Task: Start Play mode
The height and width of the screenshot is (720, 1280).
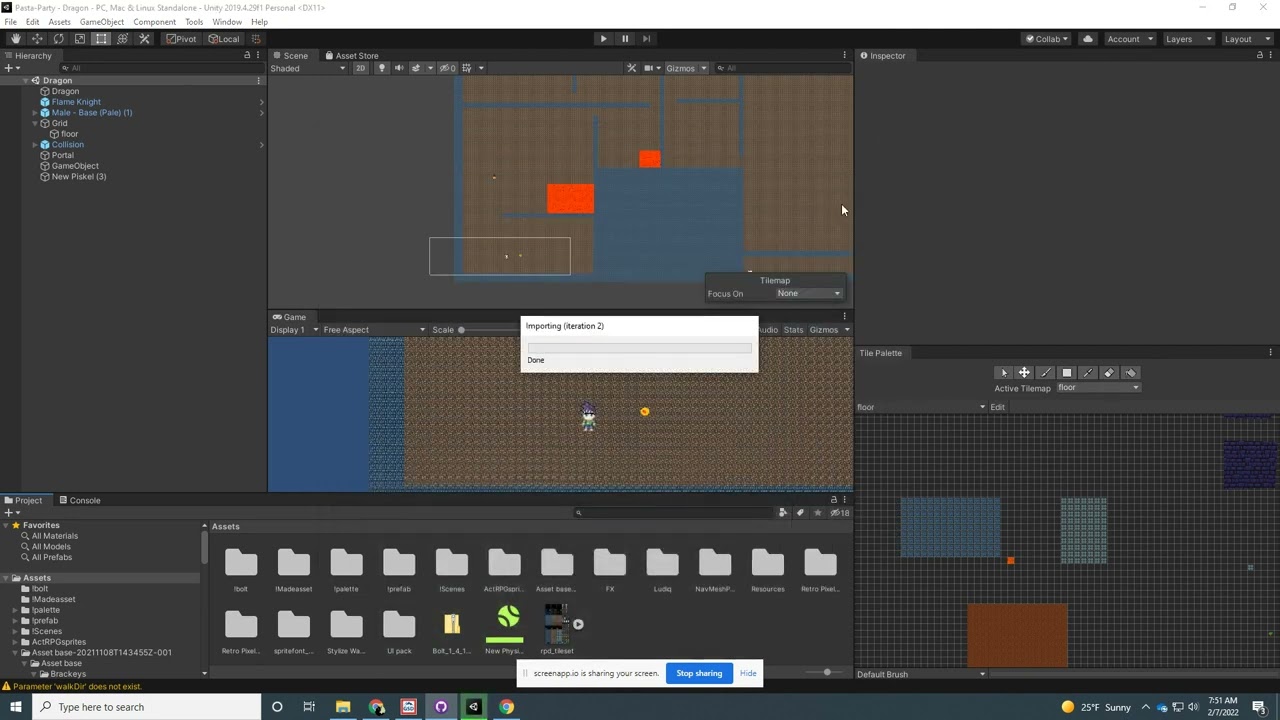Action: pos(603,39)
